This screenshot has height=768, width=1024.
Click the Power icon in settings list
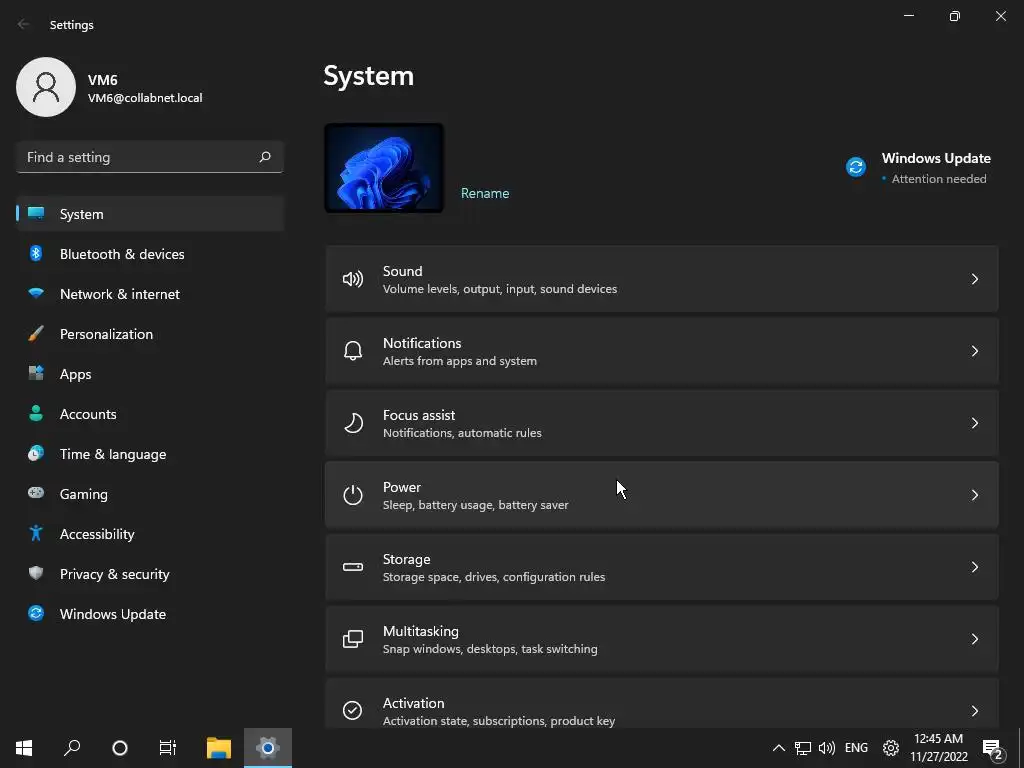click(353, 495)
